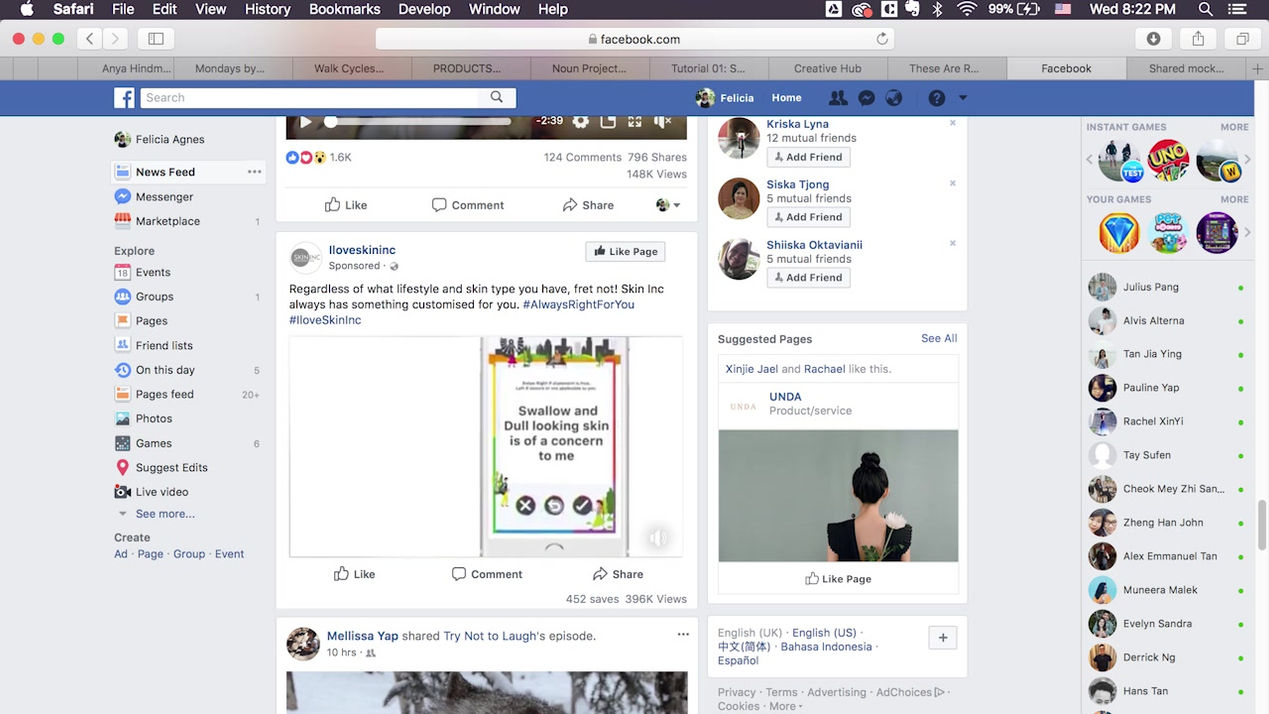Open News Feed options ellipsis
The height and width of the screenshot is (714, 1269).
[x=254, y=172]
